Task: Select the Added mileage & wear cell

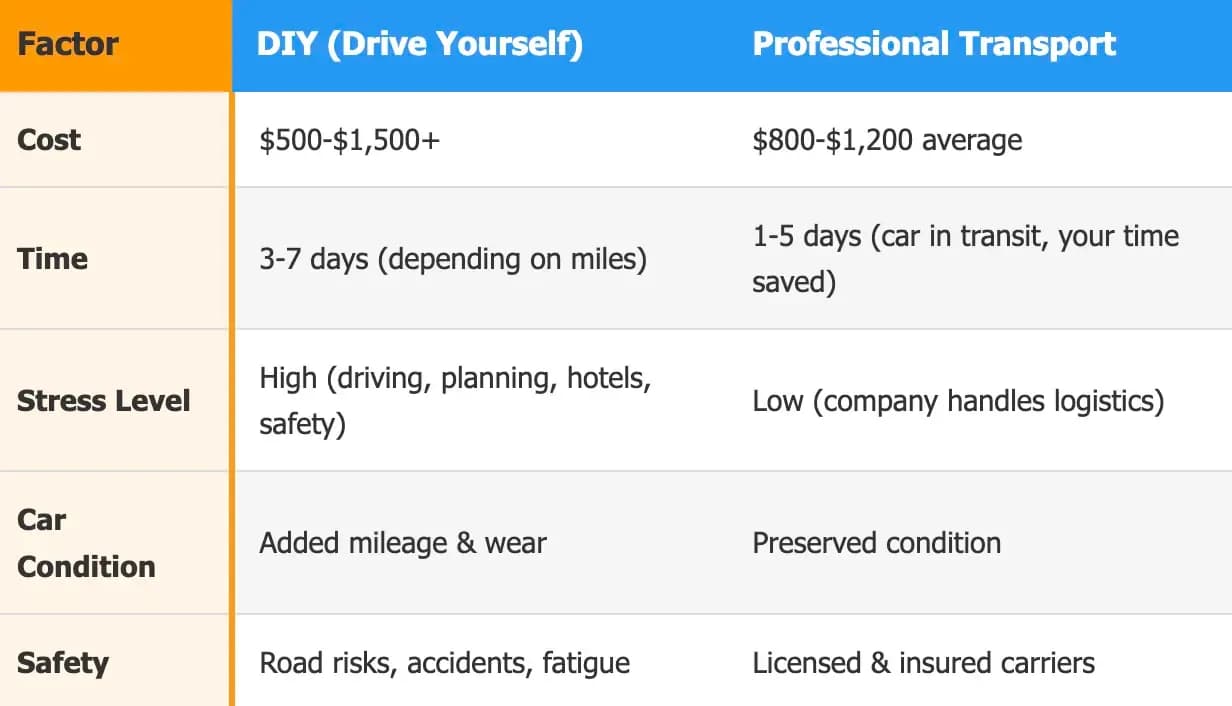Action: coord(403,543)
